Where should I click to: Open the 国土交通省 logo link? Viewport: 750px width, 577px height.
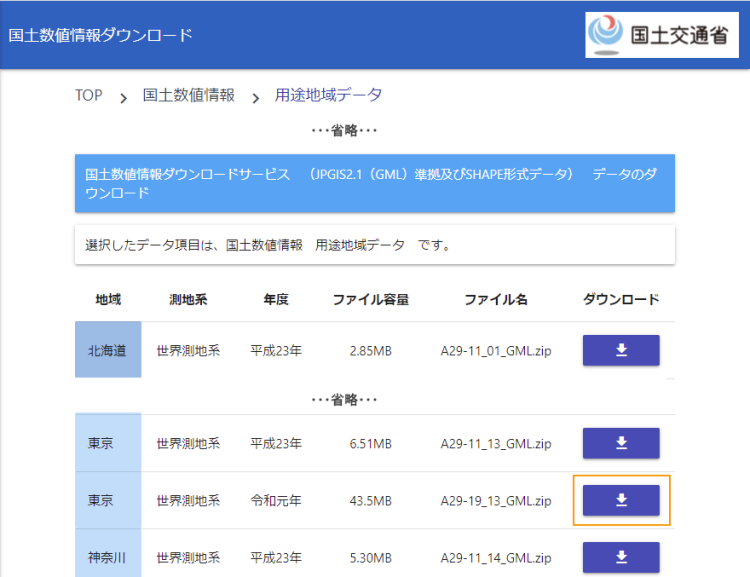662,35
